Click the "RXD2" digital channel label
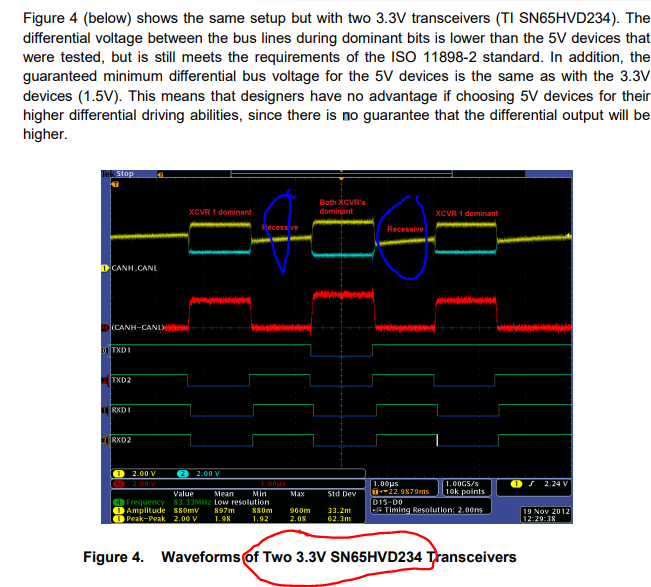The image size is (651, 587). coord(121,440)
